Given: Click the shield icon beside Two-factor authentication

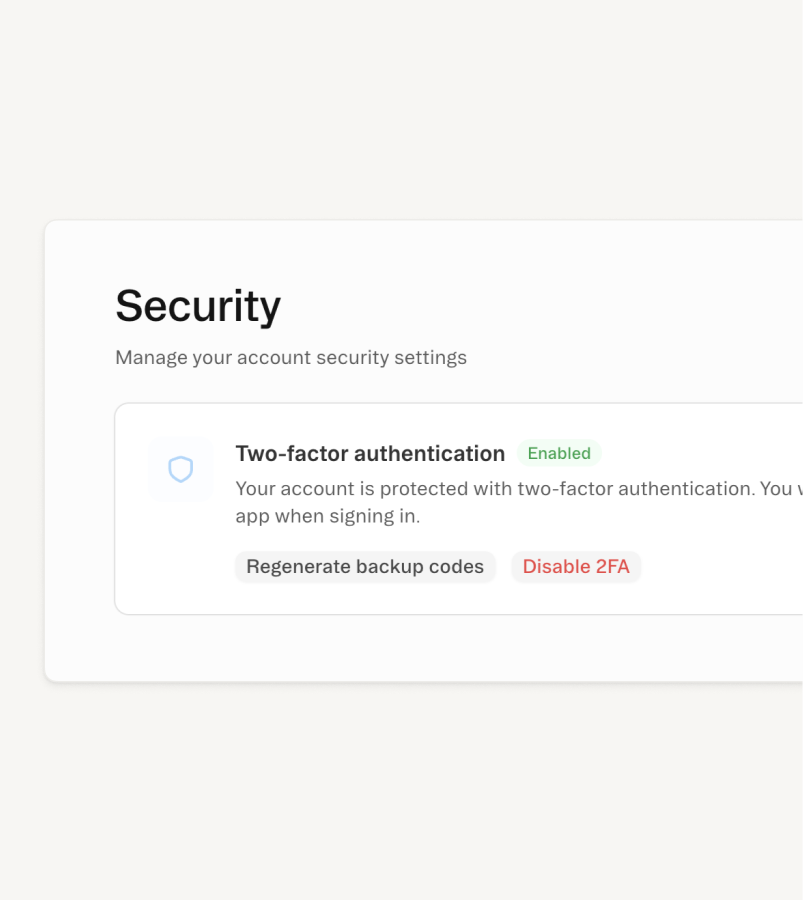Looking at the screenshot, I should (180, 468).
